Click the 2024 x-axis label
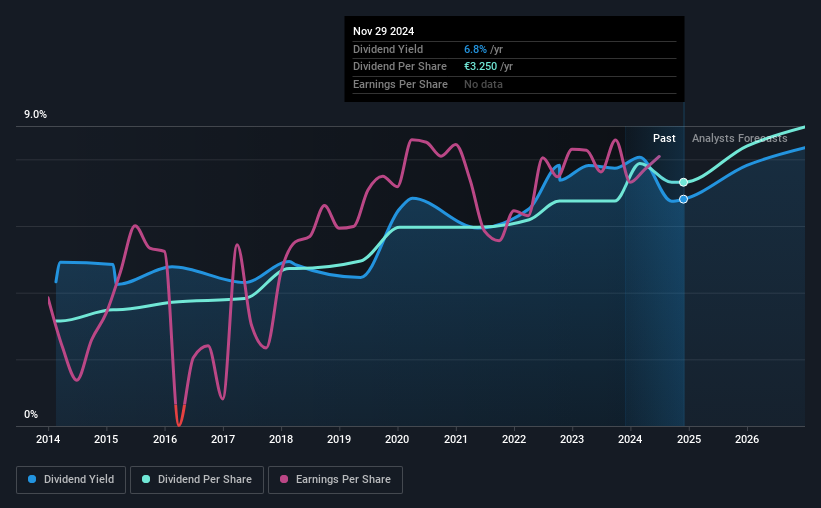 click(630, 439)
